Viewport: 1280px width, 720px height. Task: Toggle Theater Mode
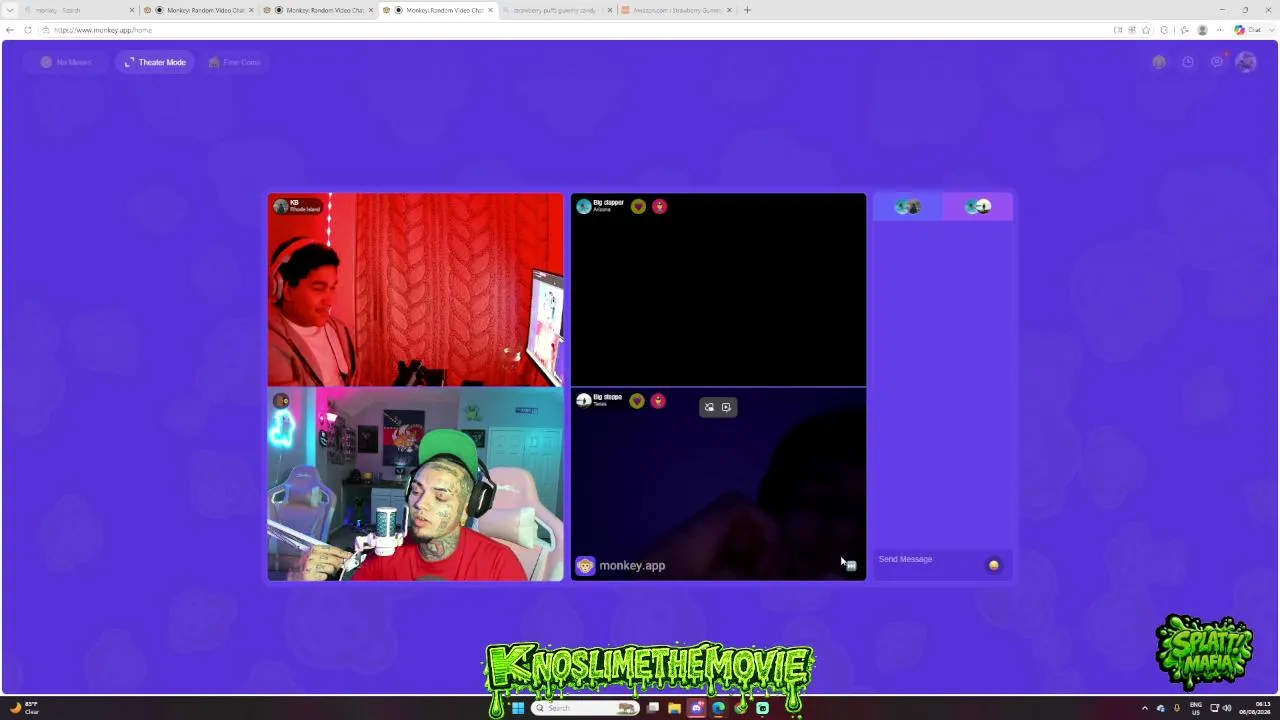(x=155, y=62)
